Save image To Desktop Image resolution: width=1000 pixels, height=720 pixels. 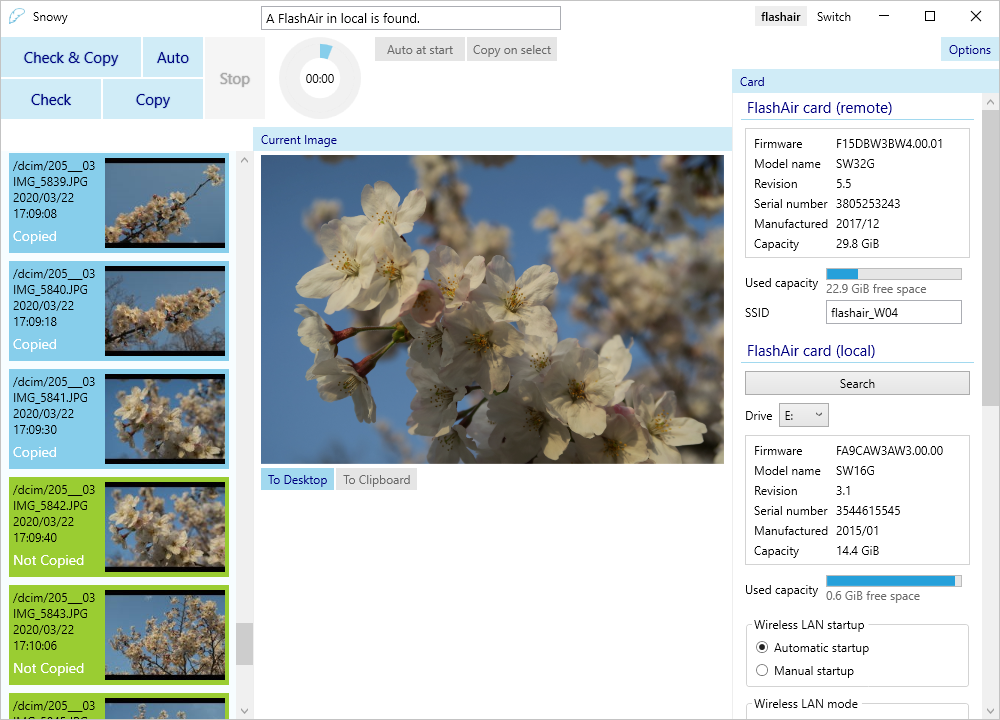[x=297, y=480]
